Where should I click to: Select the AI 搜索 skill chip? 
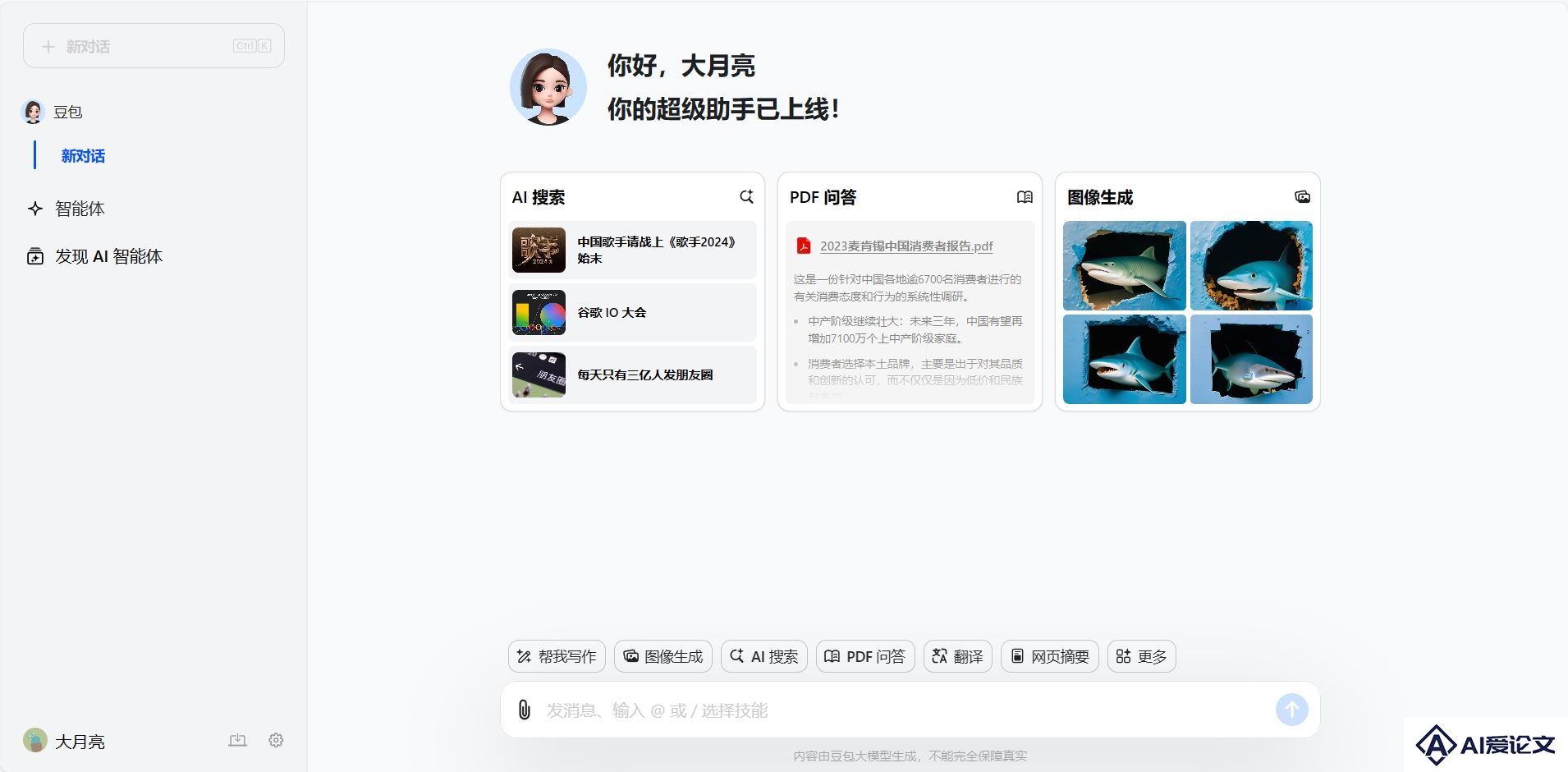[x=763, y=656]
